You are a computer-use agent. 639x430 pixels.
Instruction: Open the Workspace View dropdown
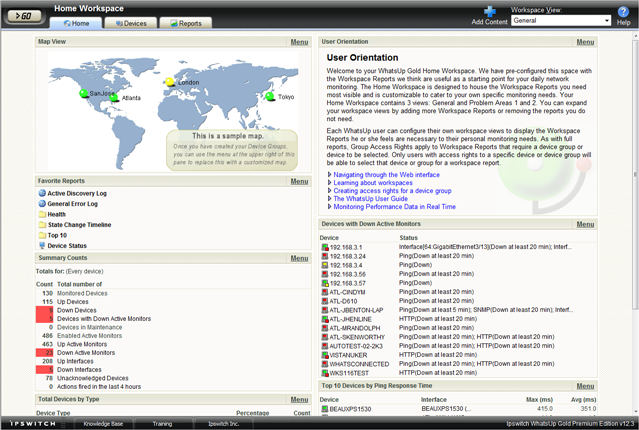[560, 20]
